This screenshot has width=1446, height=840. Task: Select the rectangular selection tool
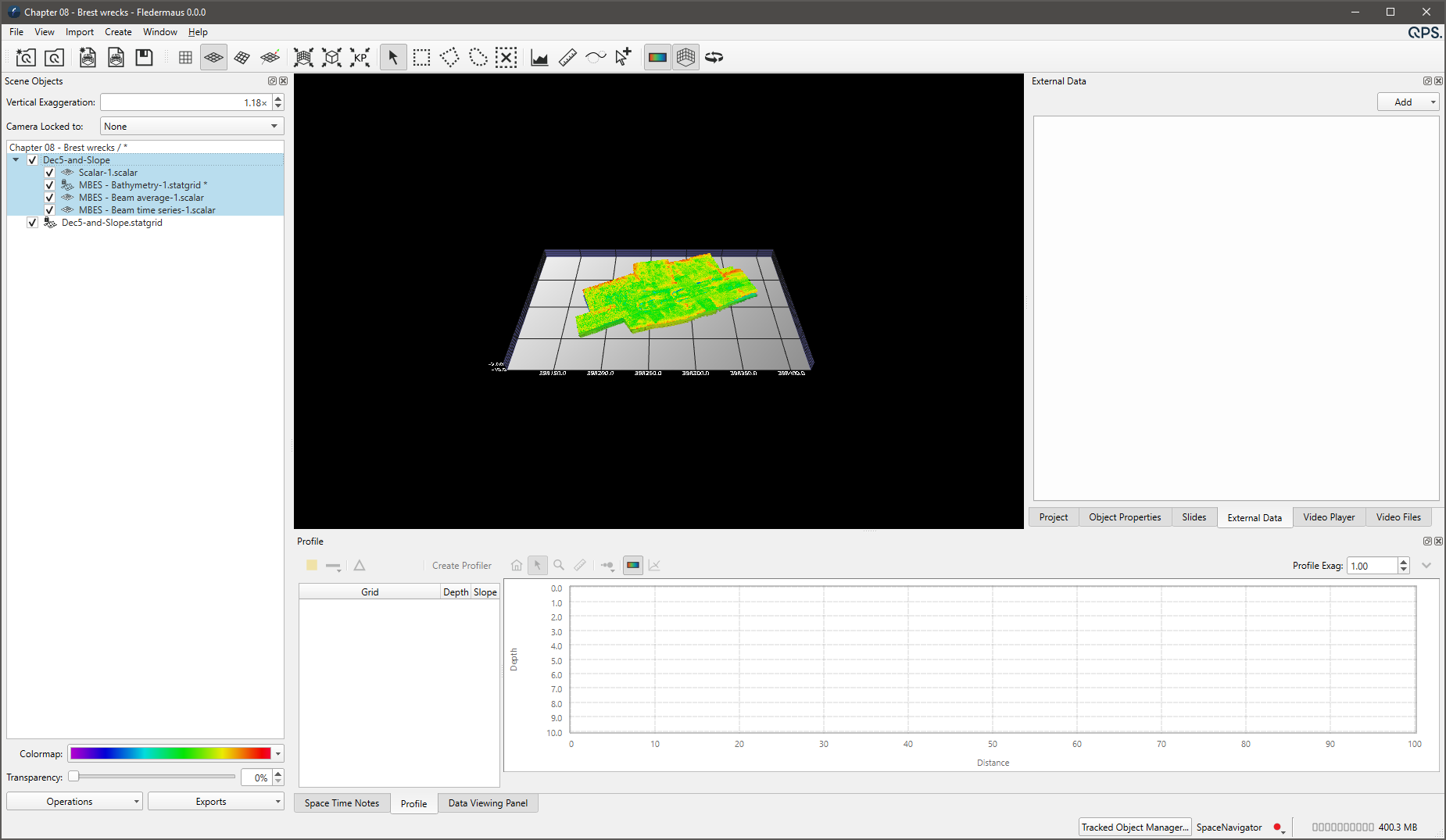coord(421,57)
